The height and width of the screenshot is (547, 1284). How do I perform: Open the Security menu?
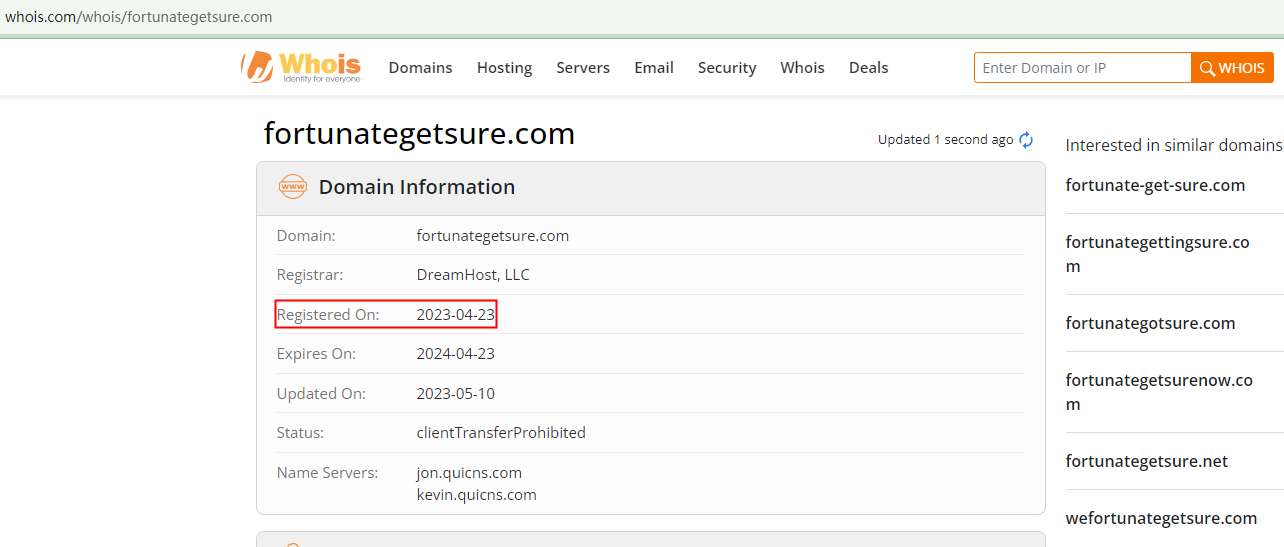tap(727, 68)
